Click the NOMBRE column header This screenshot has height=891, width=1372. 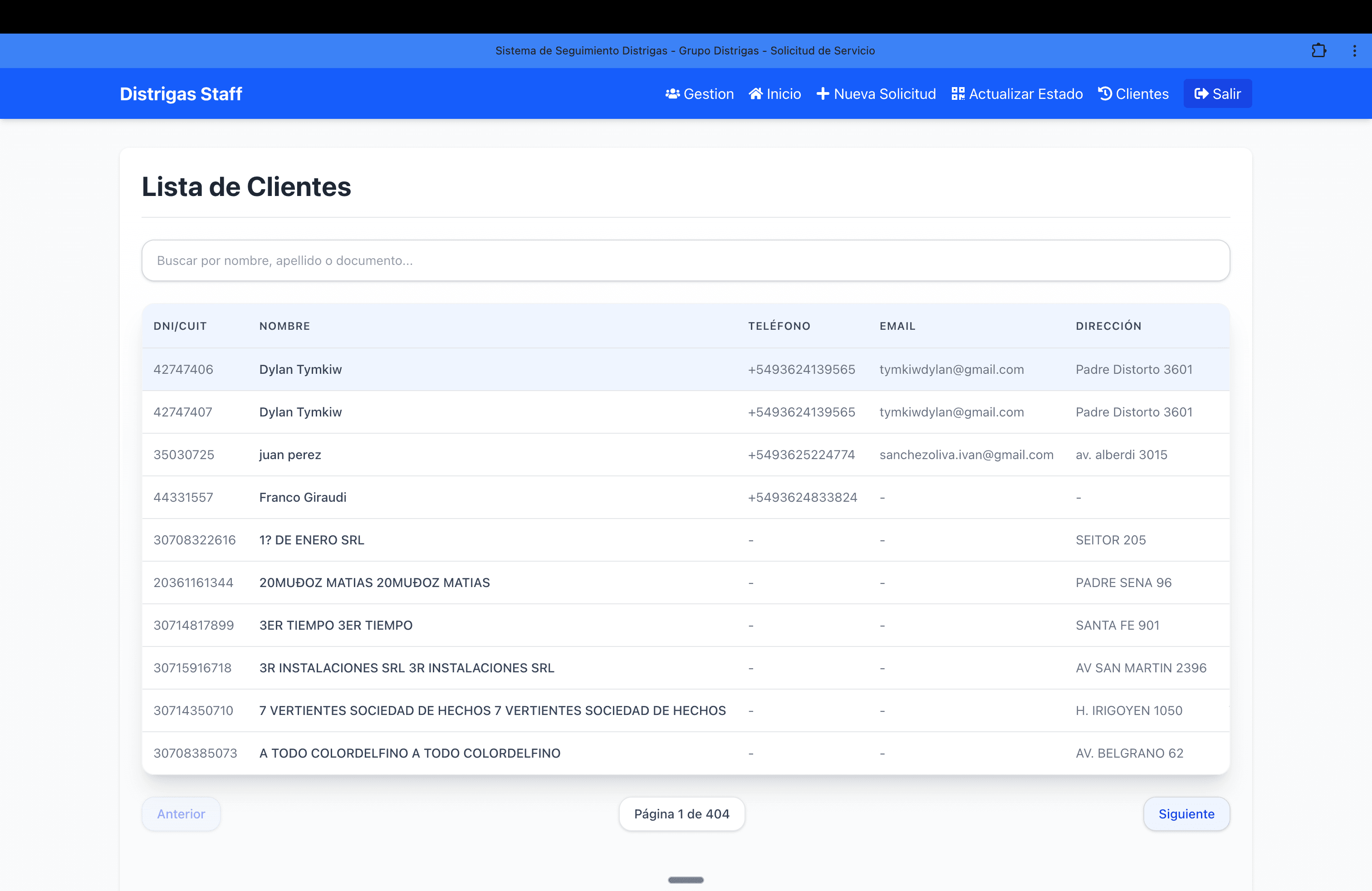point(285,326)
